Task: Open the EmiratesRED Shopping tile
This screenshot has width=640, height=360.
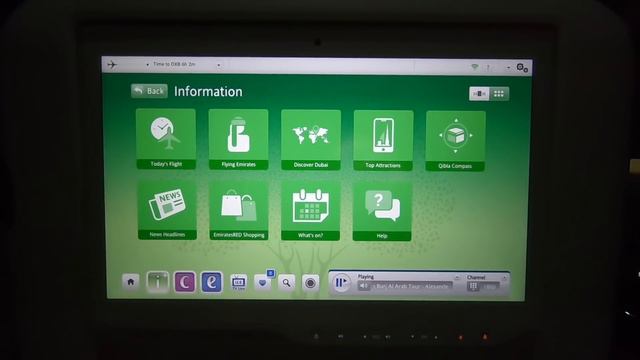Action: tap(239, 211)
